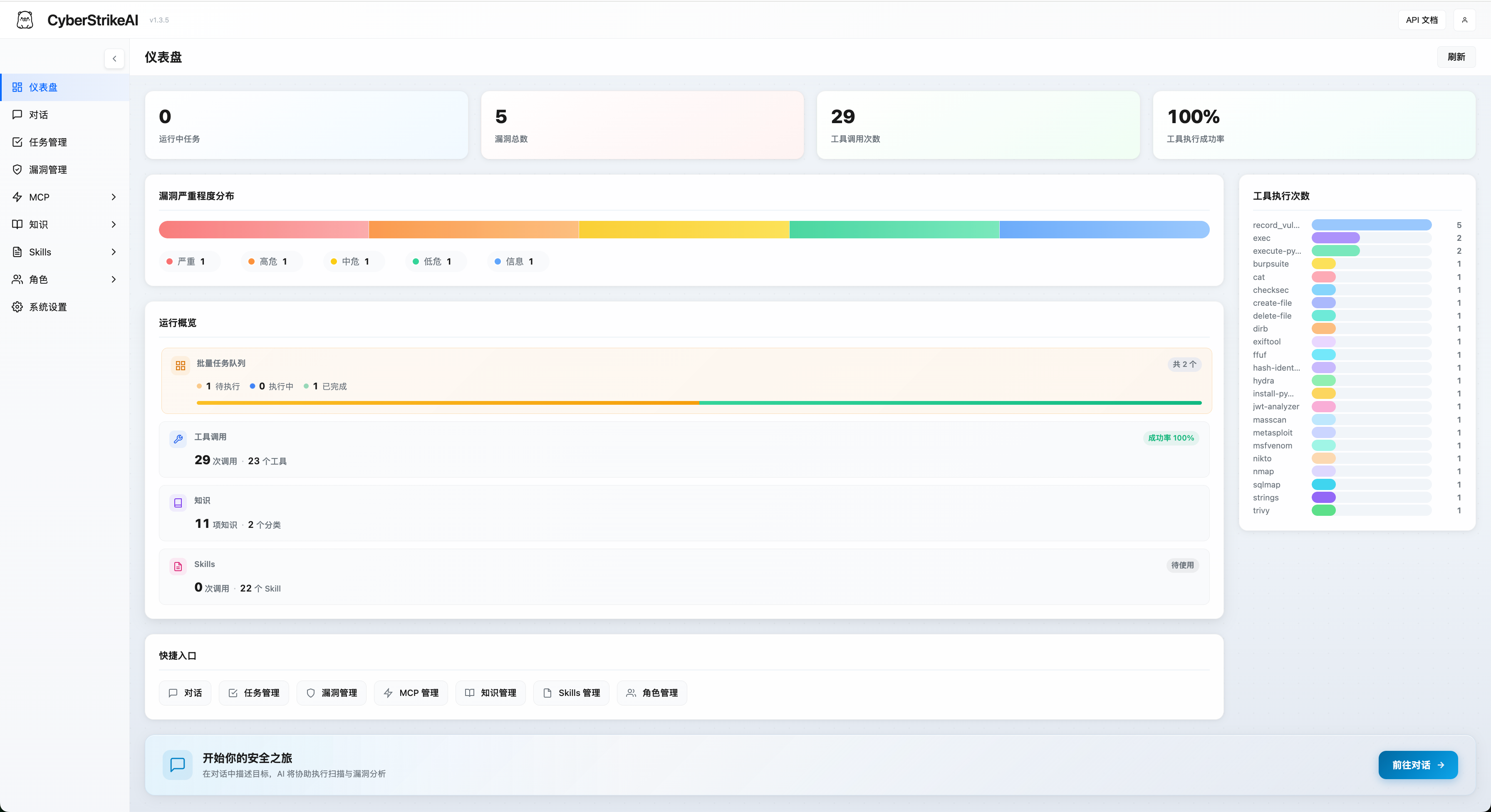Toggle the 信息 severity legend item
The image size is (1491, 812).
pyautogui.click(x=516, y=261)
